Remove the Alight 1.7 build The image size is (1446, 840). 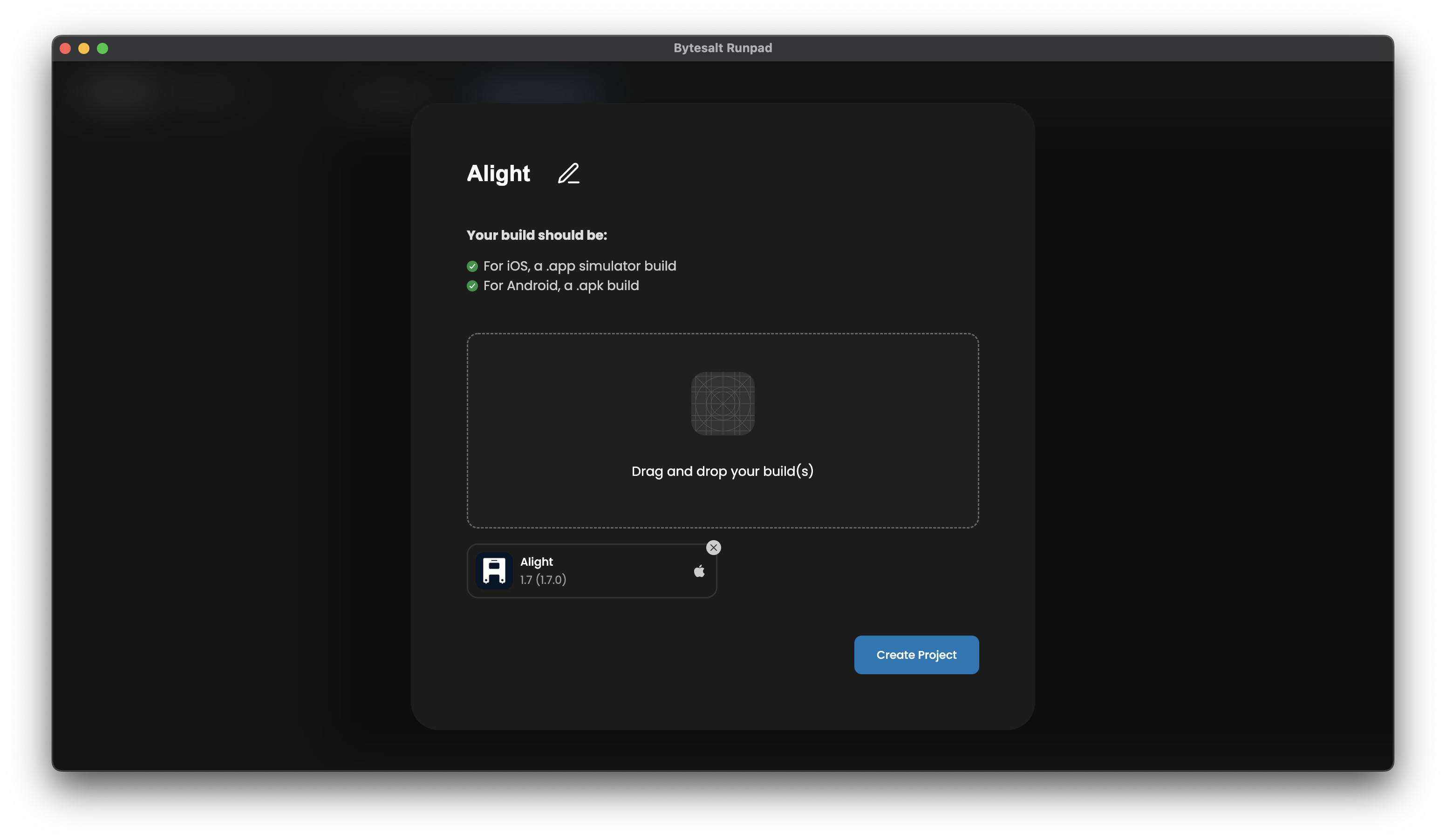(x=713, y=548)
